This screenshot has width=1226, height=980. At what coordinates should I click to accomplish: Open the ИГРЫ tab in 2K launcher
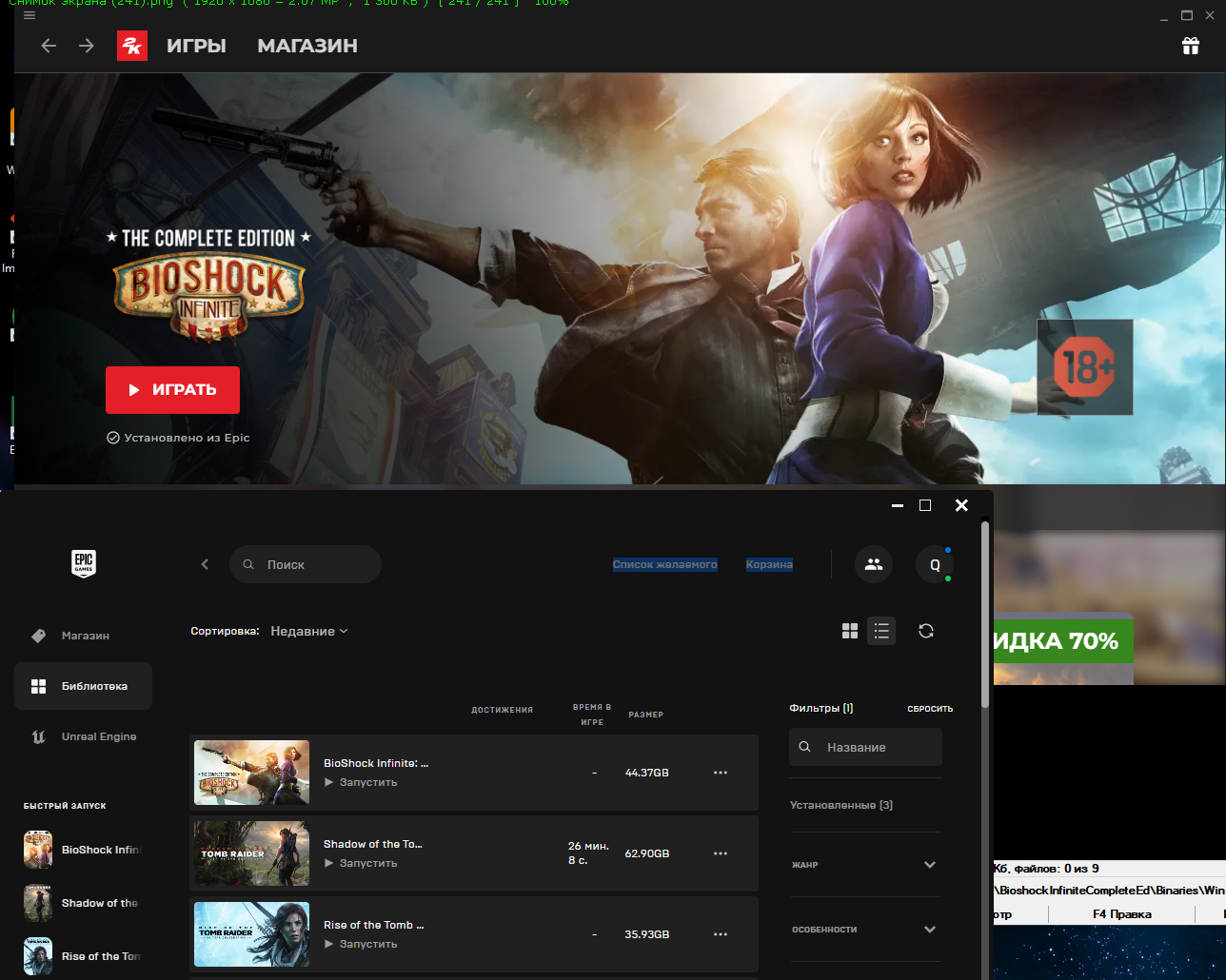pos(196,46)
